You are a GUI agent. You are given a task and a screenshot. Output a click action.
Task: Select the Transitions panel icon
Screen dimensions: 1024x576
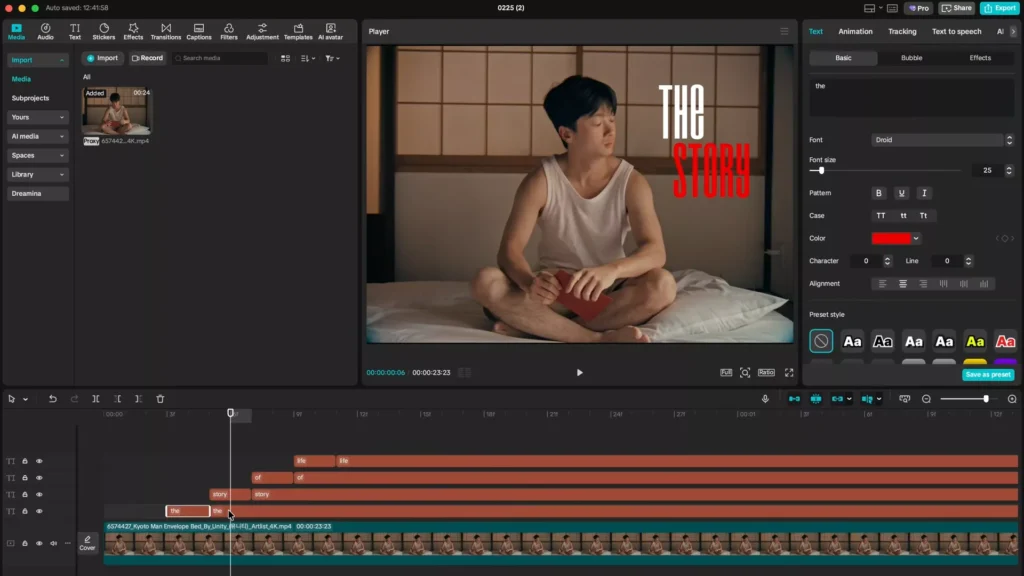(x=166, y=31)
